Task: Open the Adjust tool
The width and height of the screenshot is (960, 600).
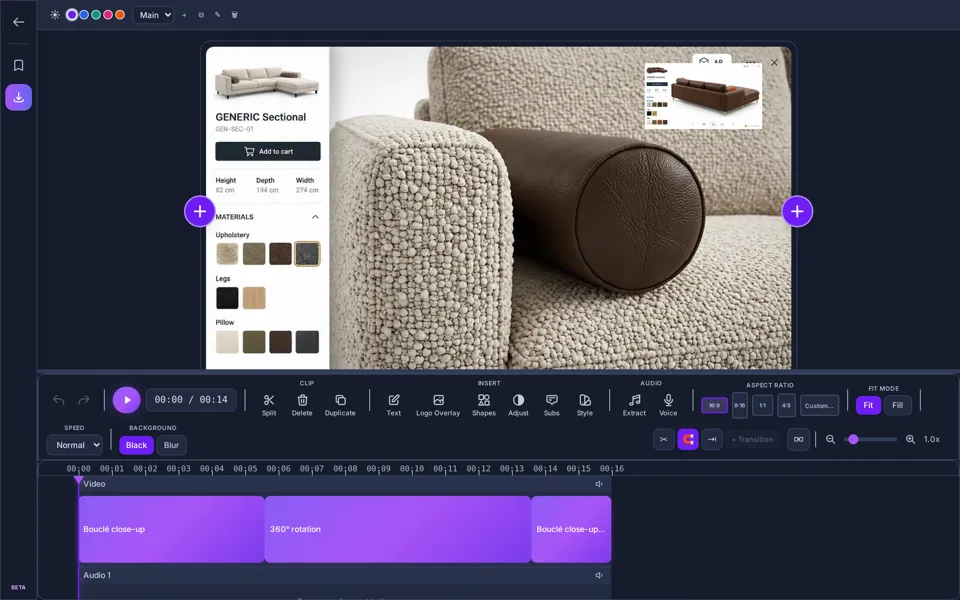Action: pyautogui.click(x=518, y=405)
